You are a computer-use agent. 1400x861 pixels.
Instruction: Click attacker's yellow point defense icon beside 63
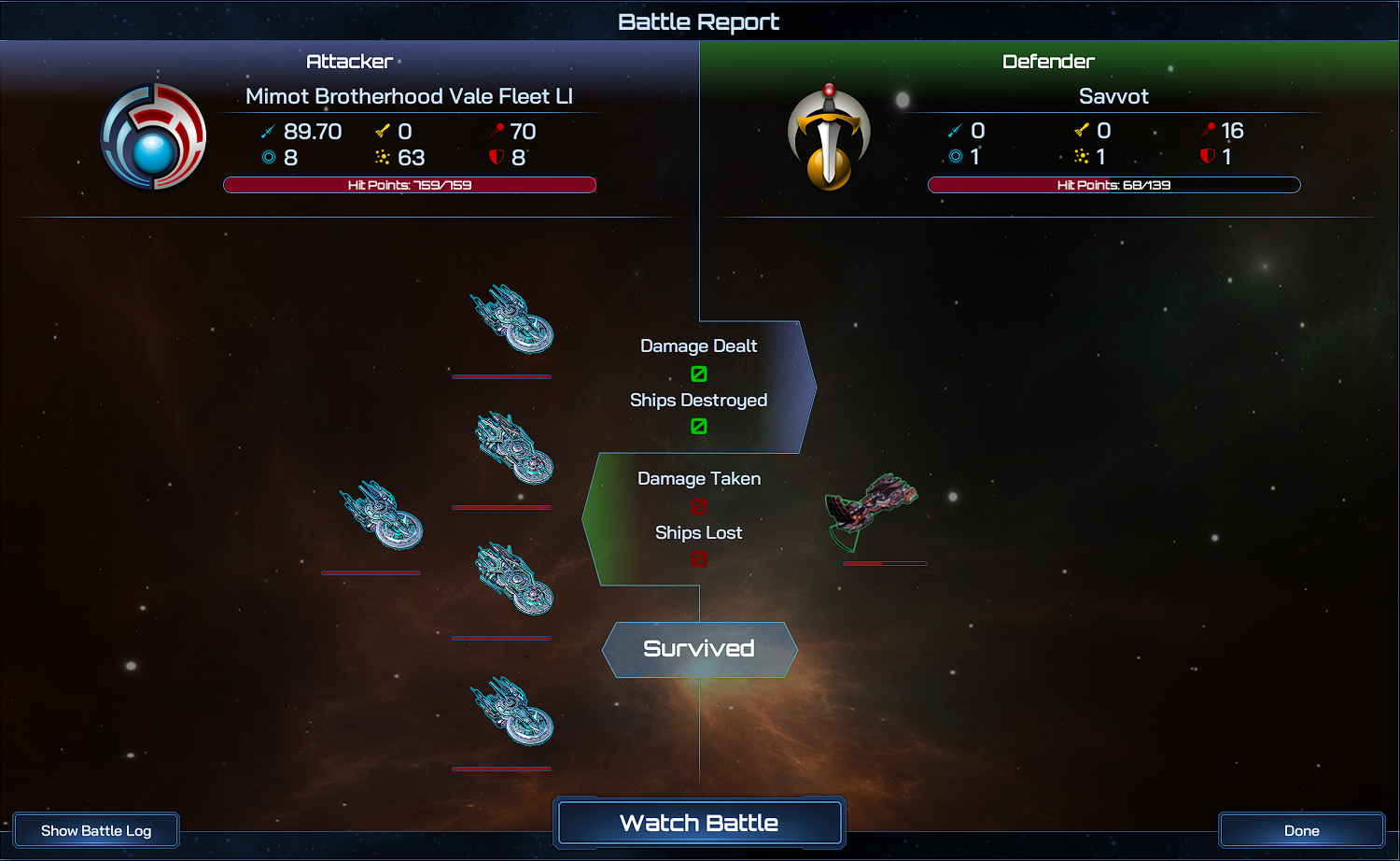pyautogui.click(x=383, y=157)
